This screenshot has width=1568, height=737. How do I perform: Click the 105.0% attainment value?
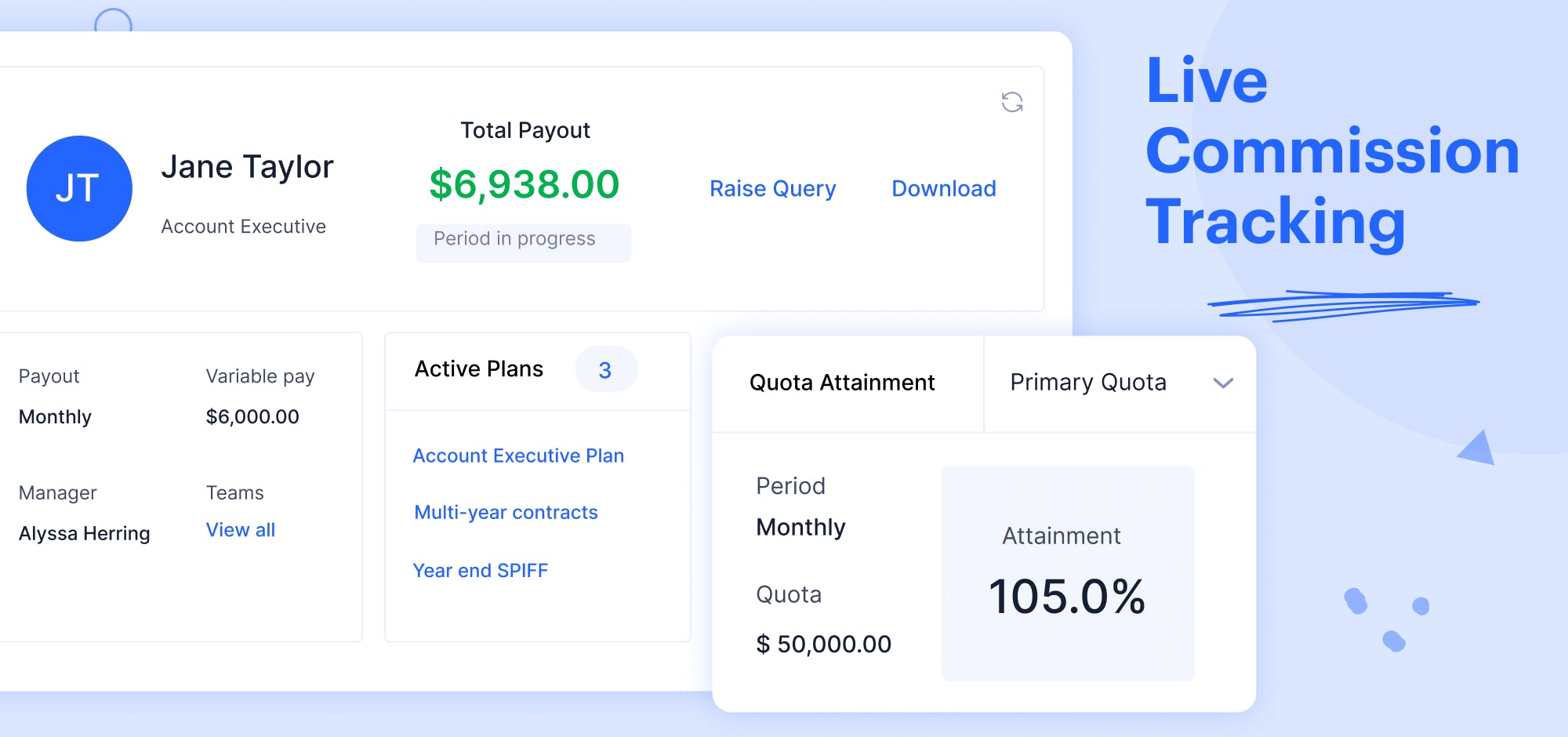(x=1067, y=597)
